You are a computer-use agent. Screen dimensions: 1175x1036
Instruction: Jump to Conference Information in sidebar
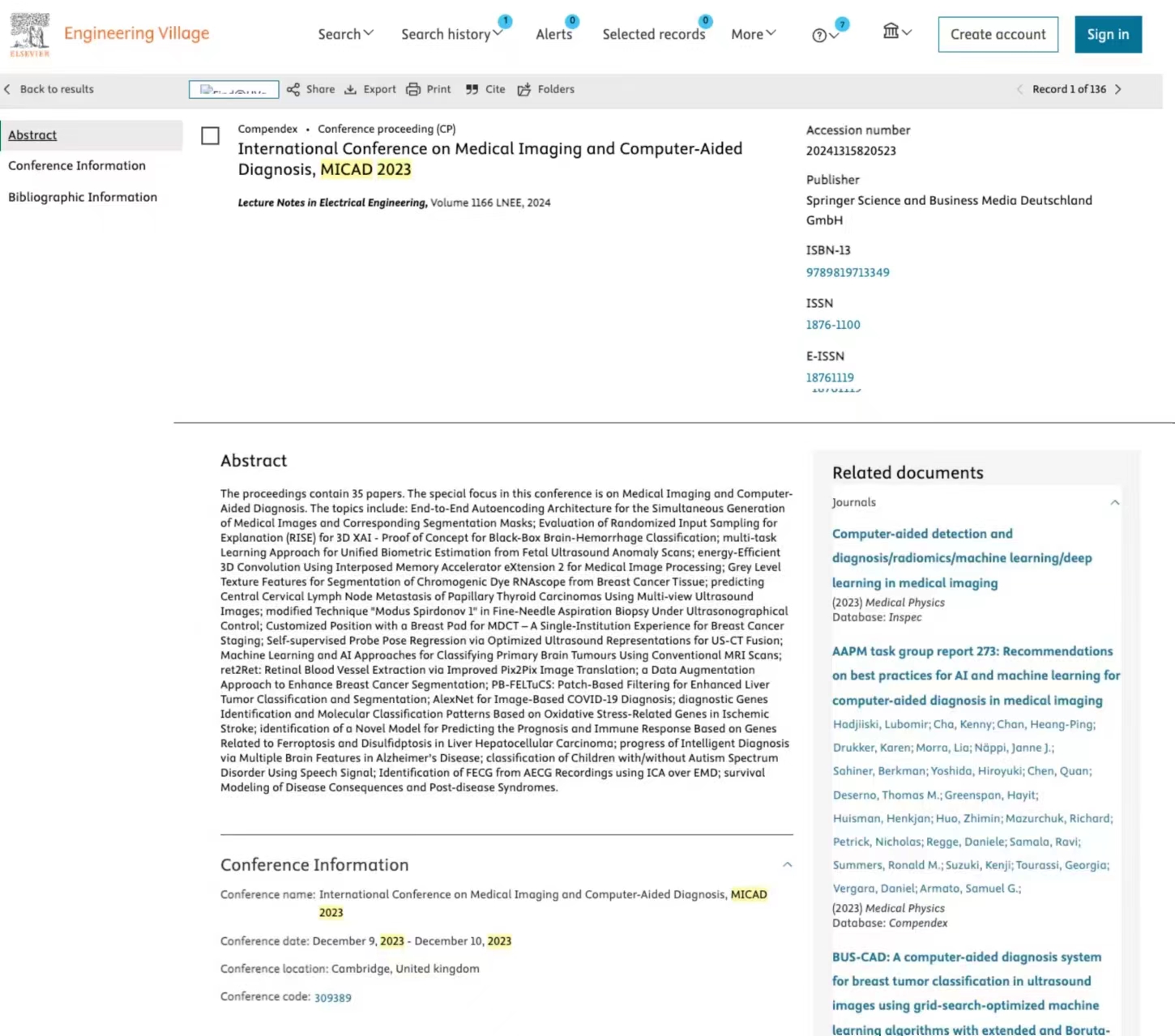point(77,165)
